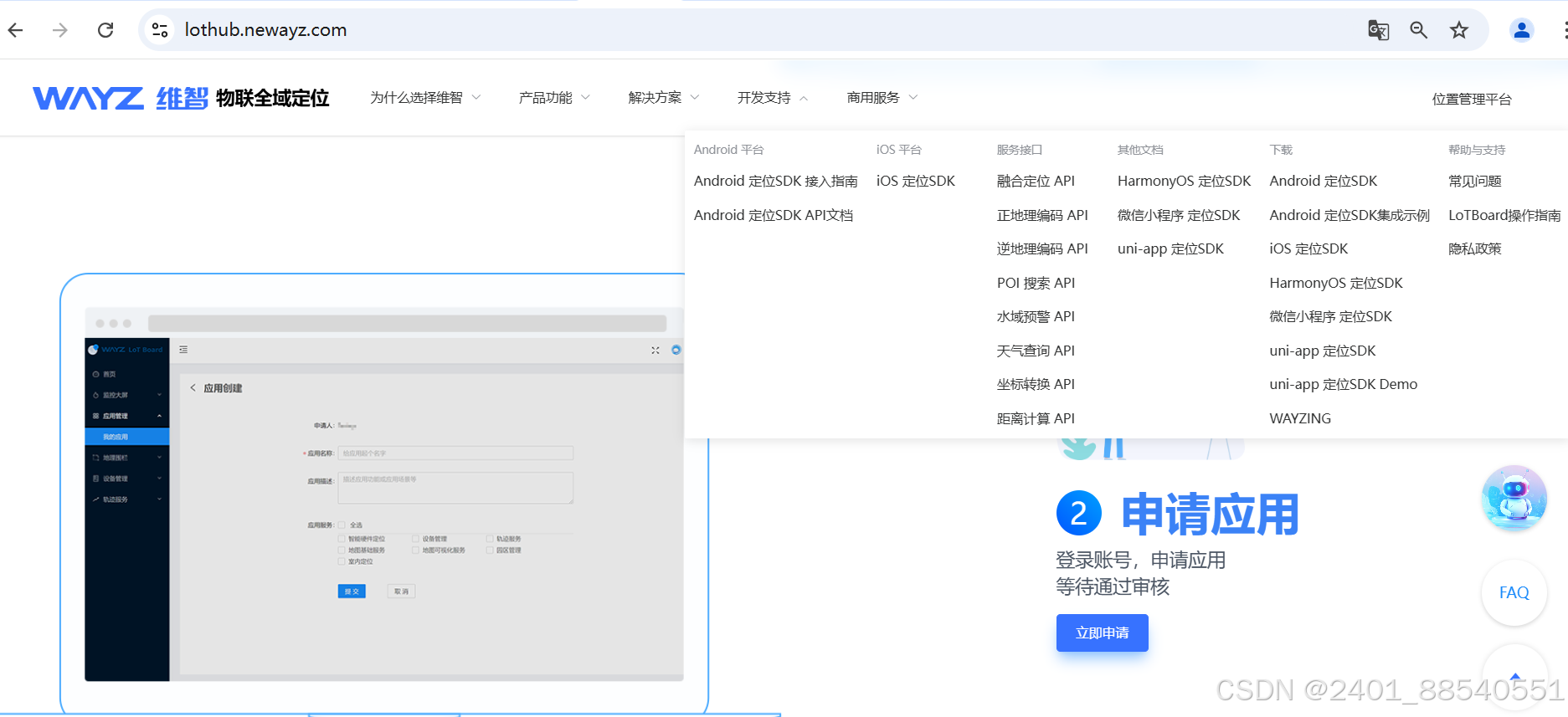
Task: Expand 为什么选择维智 menu
Action: [x=425, y=98]
